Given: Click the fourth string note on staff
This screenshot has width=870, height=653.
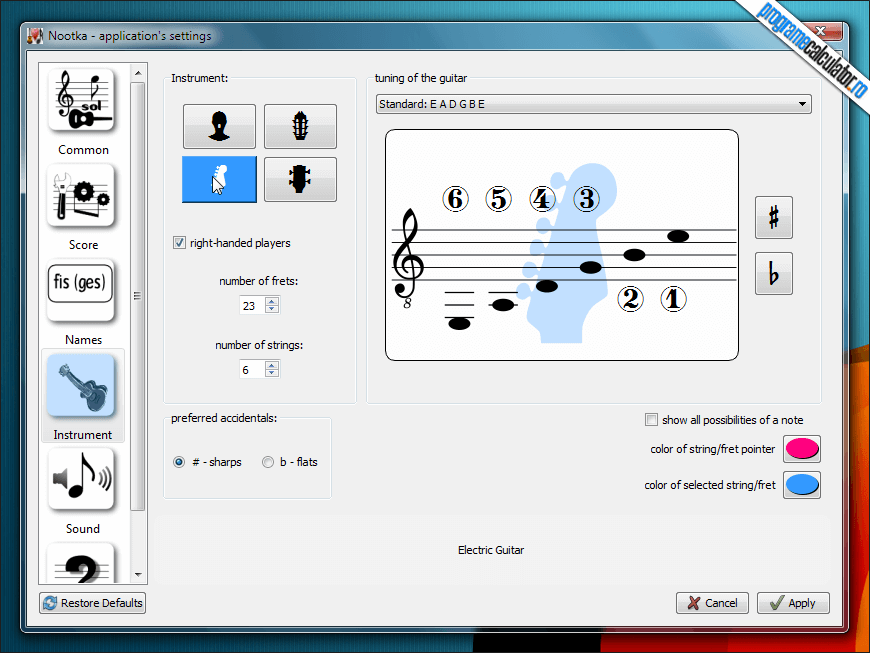Looking at the screenshot, I should (x=547, y=286).
